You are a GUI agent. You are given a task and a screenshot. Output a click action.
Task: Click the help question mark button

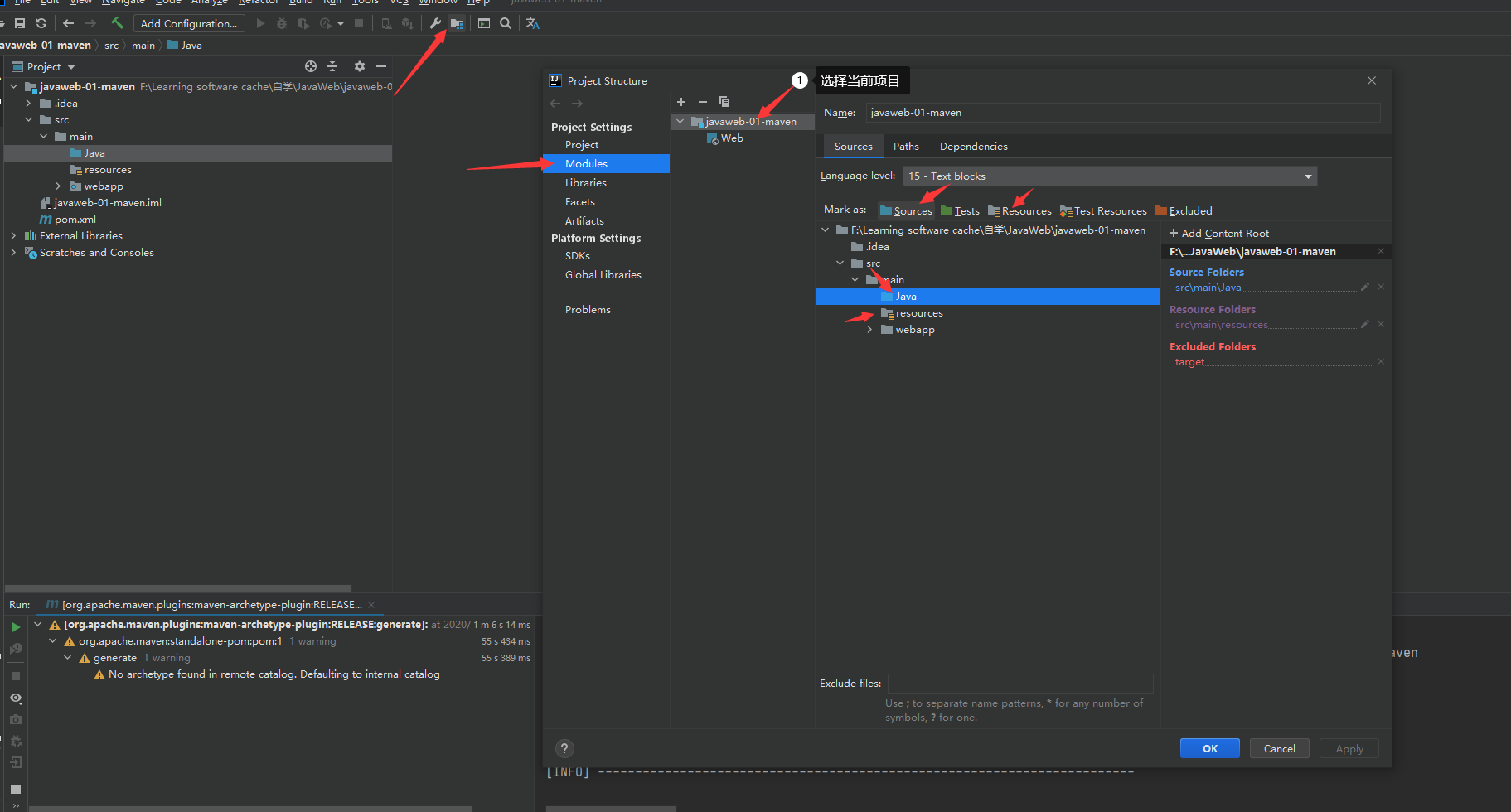564,748
